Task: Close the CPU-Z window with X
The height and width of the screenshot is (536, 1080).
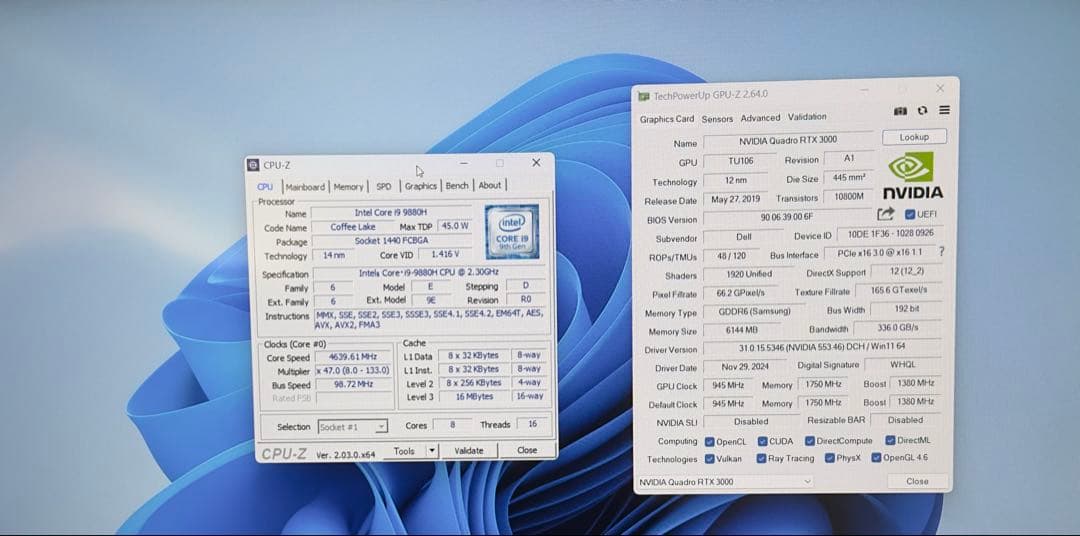Action: click(536, 163)
